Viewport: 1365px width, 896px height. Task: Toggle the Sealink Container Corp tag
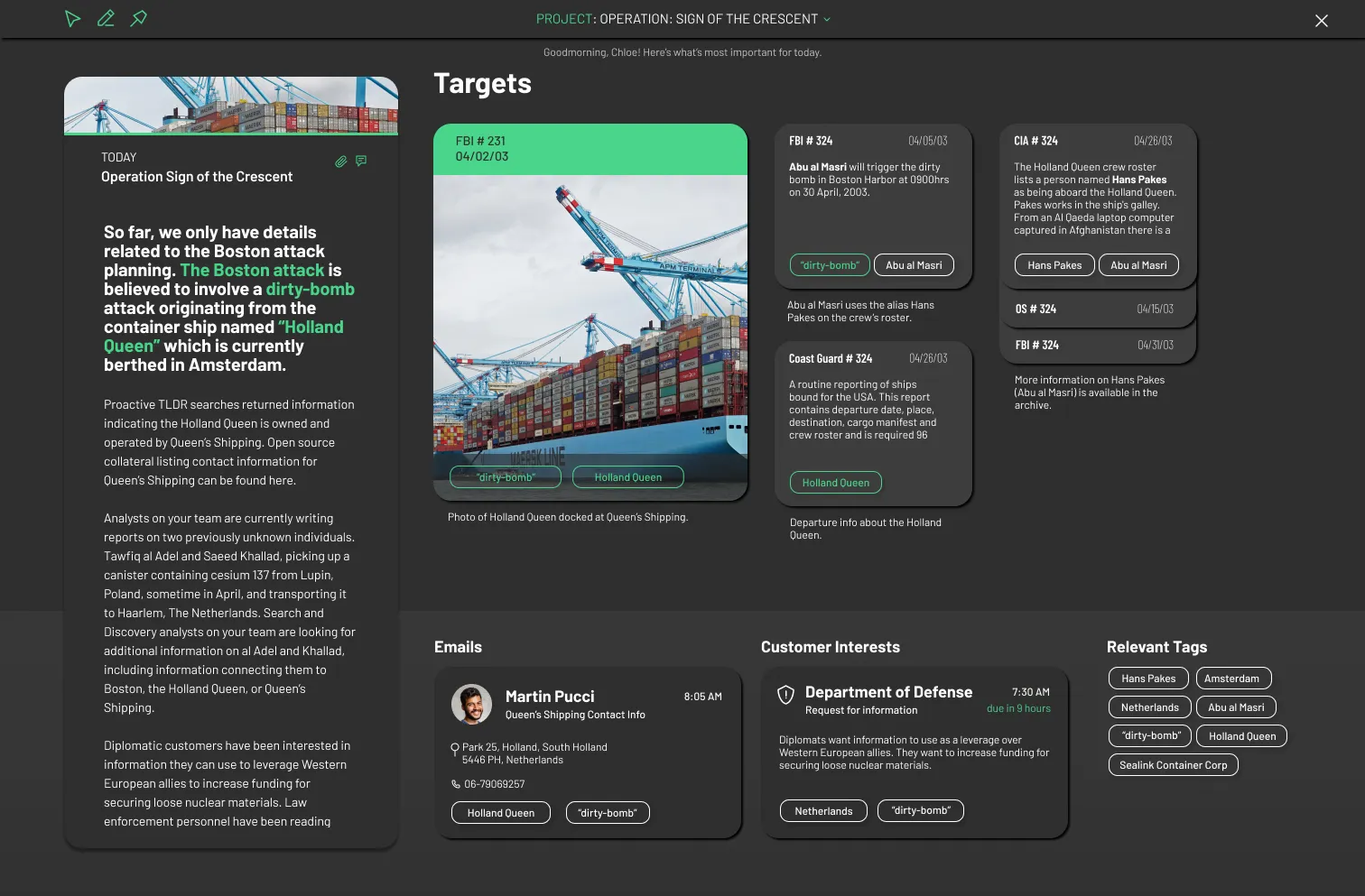[x=1173, y=765]
